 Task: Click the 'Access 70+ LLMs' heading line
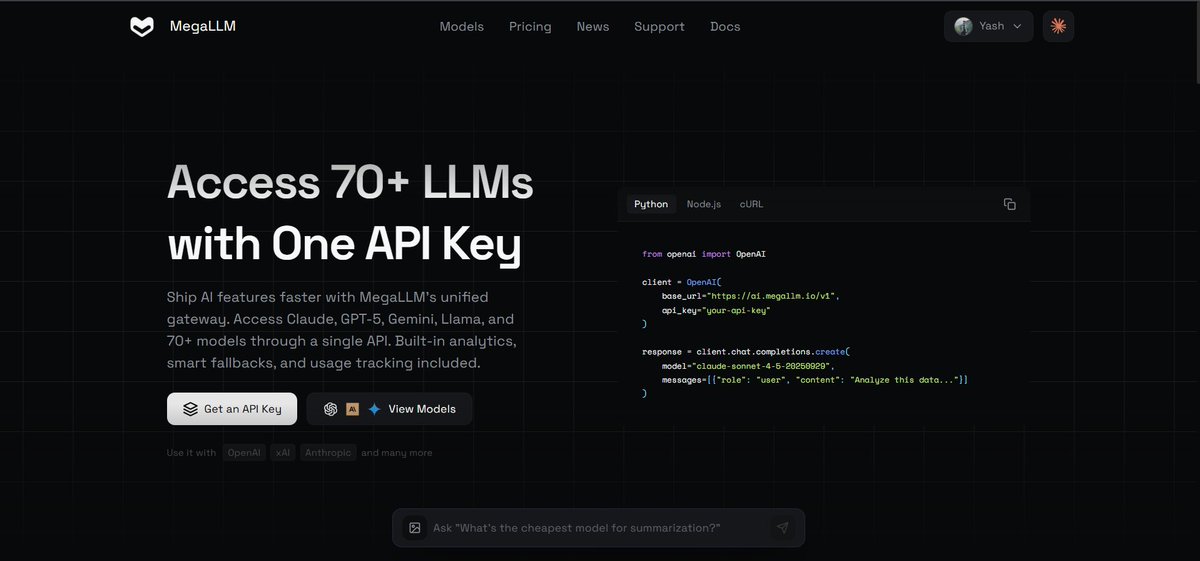point(350,183)
